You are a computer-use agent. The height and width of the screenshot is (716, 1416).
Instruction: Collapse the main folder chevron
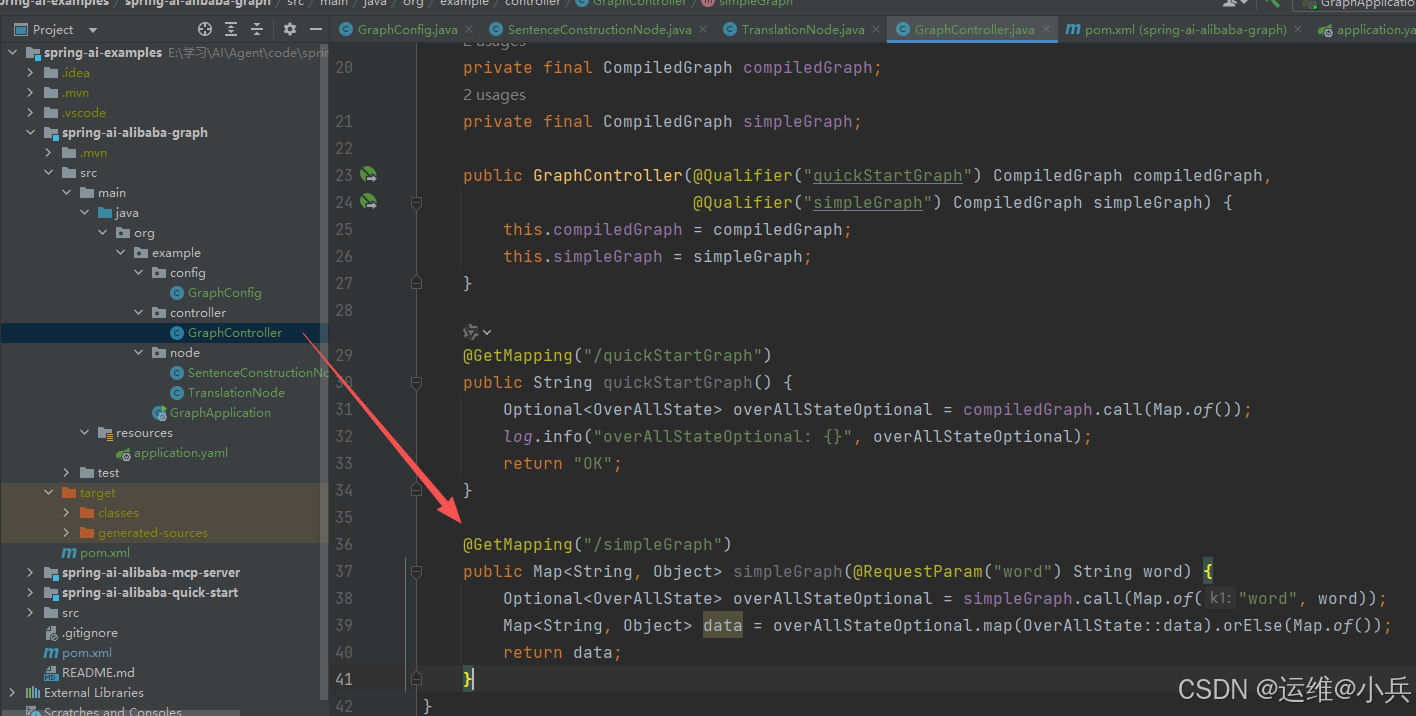tap(66, 193)
